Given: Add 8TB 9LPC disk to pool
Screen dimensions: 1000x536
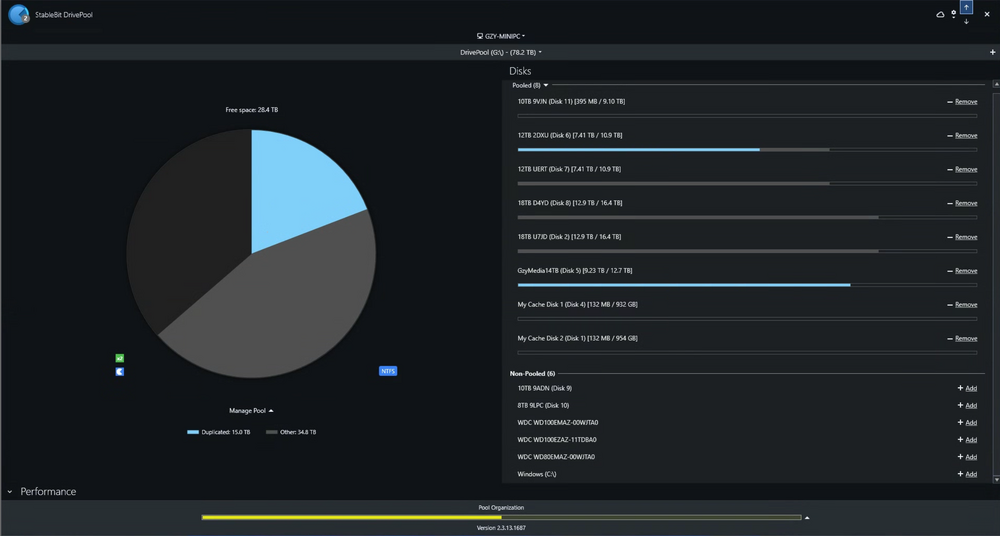Looking at the screenshot, I should [967, 406].
